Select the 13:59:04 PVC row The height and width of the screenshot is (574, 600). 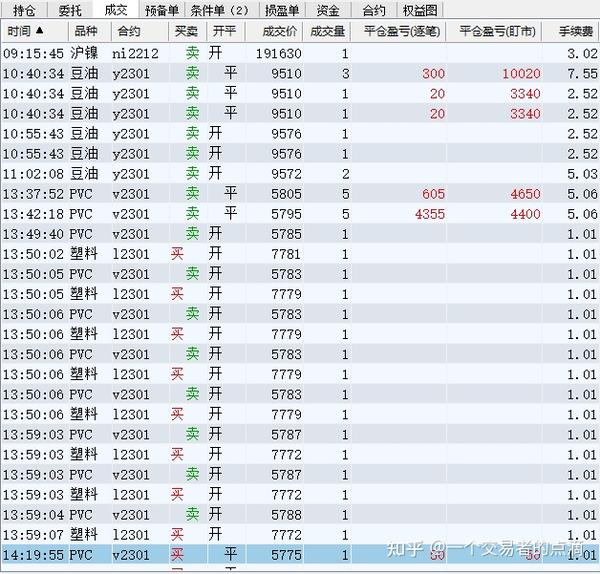click(300, 515)
